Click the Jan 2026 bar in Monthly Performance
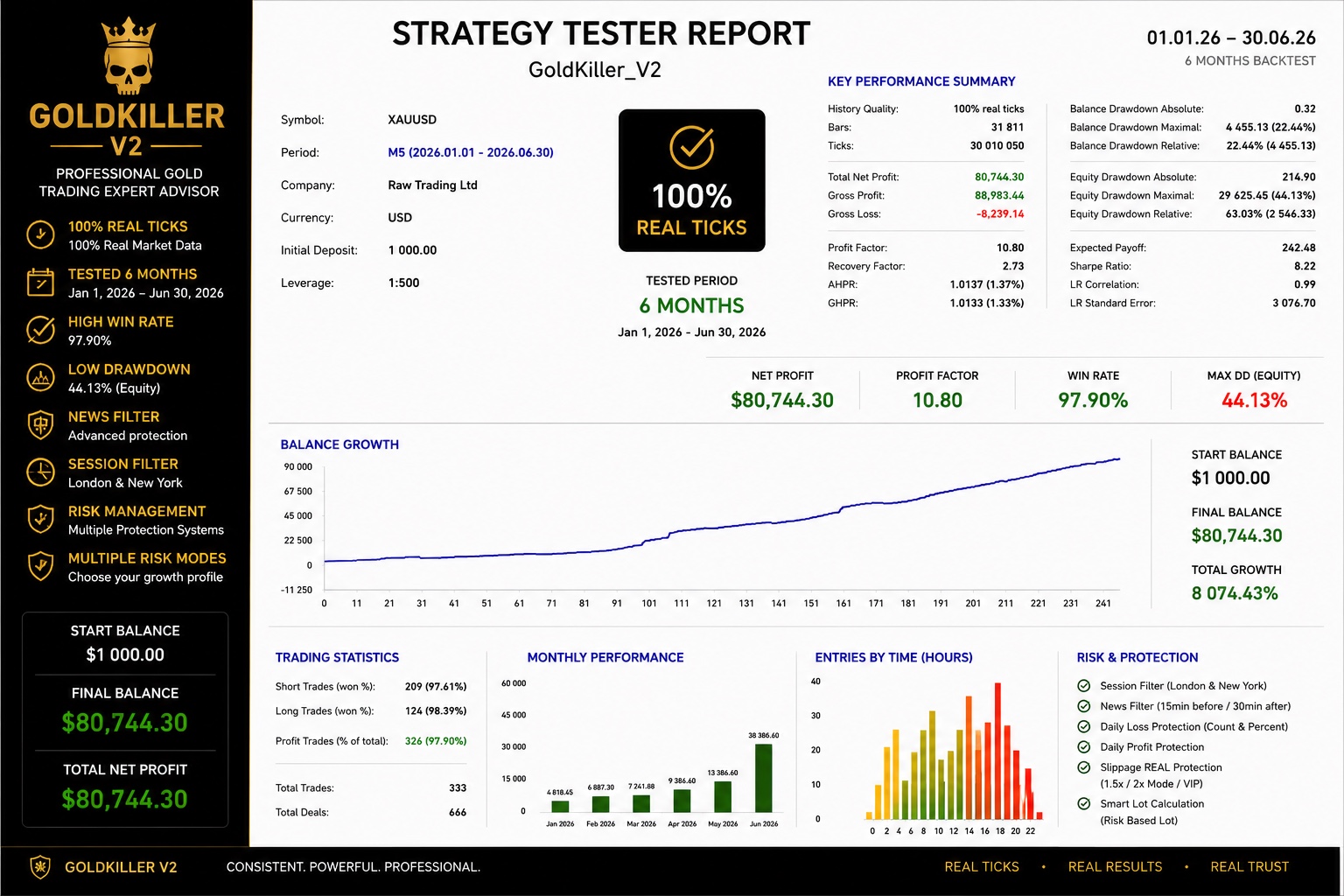The height and width of the screenshot is (896, 1344). (x=560, y=807)
